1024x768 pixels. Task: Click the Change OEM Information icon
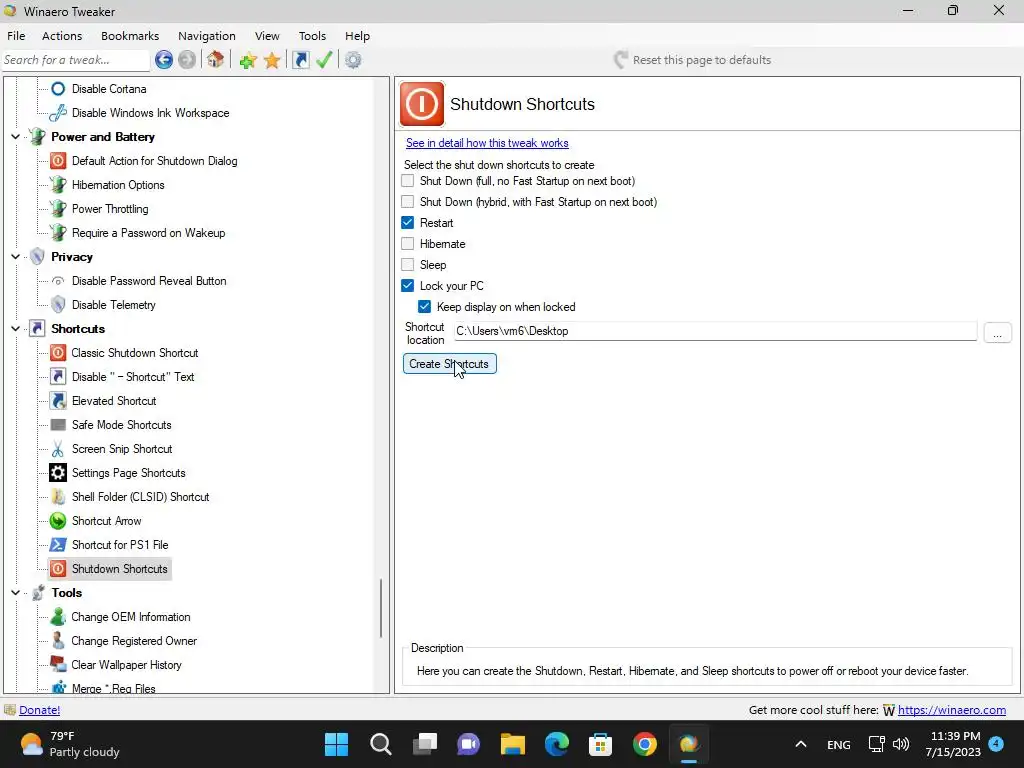[58, 617]
